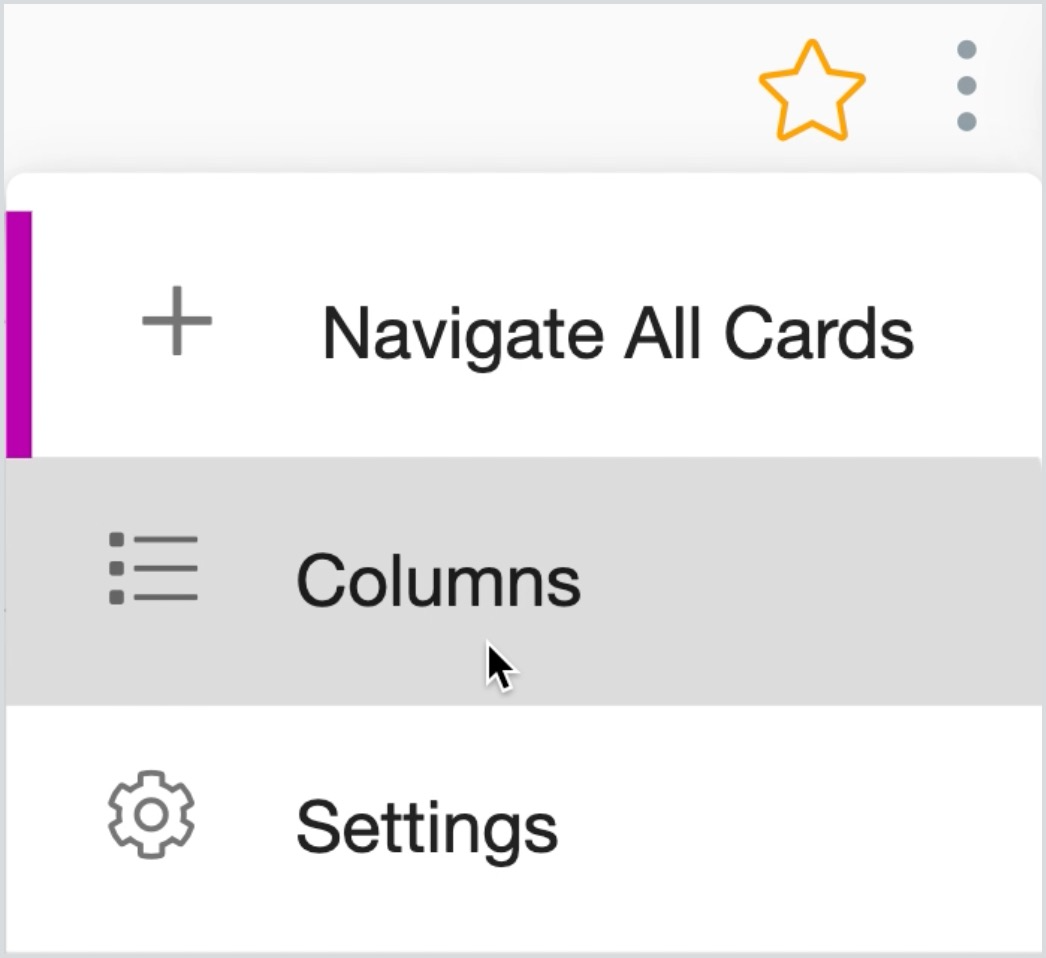Collapse the dropdown via the vertical ellipsis
Viewport: 1046px width, 958px height.
967,86
